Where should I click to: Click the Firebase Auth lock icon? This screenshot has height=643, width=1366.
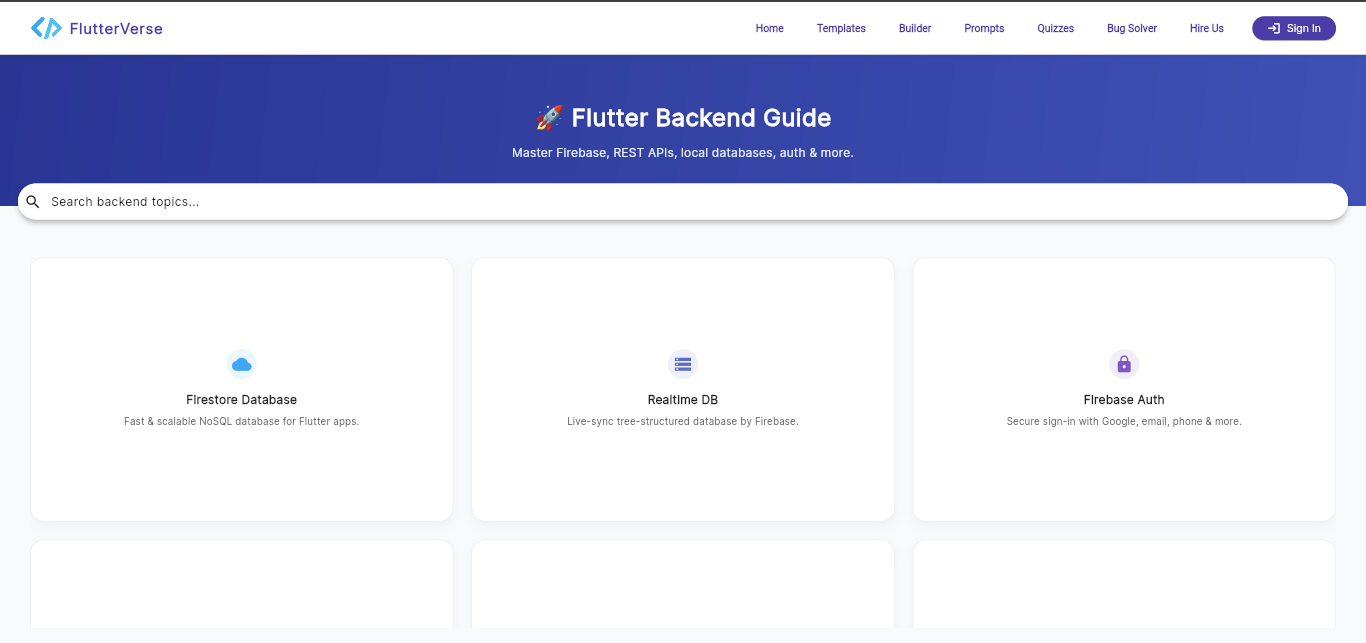pos(1123,364)
